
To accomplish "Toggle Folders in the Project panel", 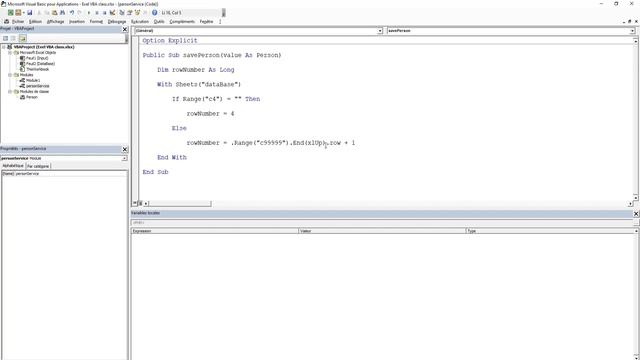I will [x=22, y=38].
